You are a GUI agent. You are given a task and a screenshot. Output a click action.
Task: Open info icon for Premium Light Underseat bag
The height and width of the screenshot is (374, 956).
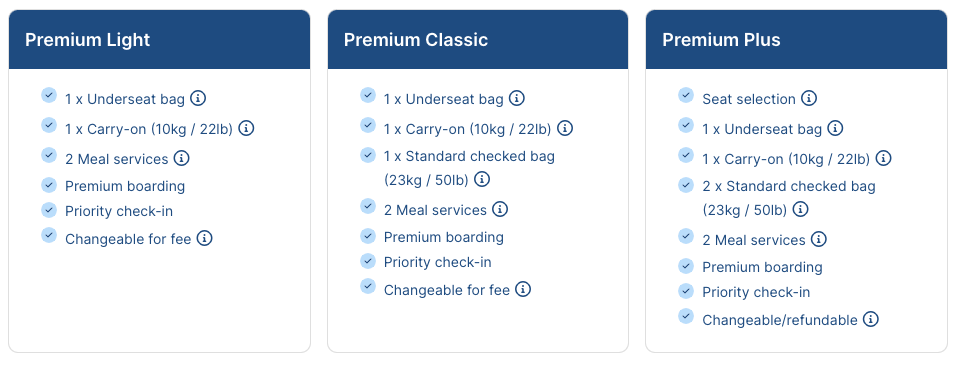198,98
